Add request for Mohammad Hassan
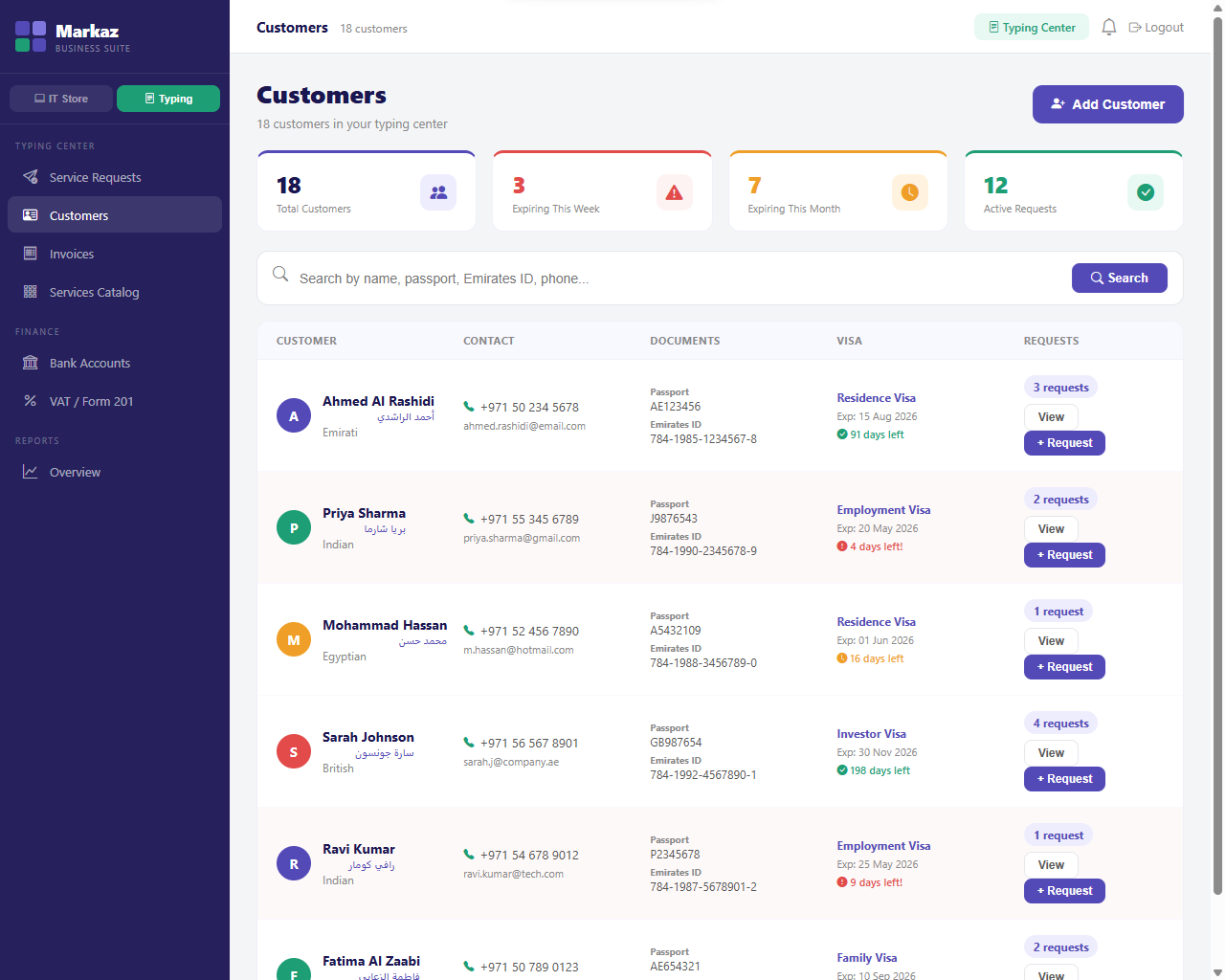Image resolution: width=1225 pixels, height=980 pixels. pos(1064,667)
